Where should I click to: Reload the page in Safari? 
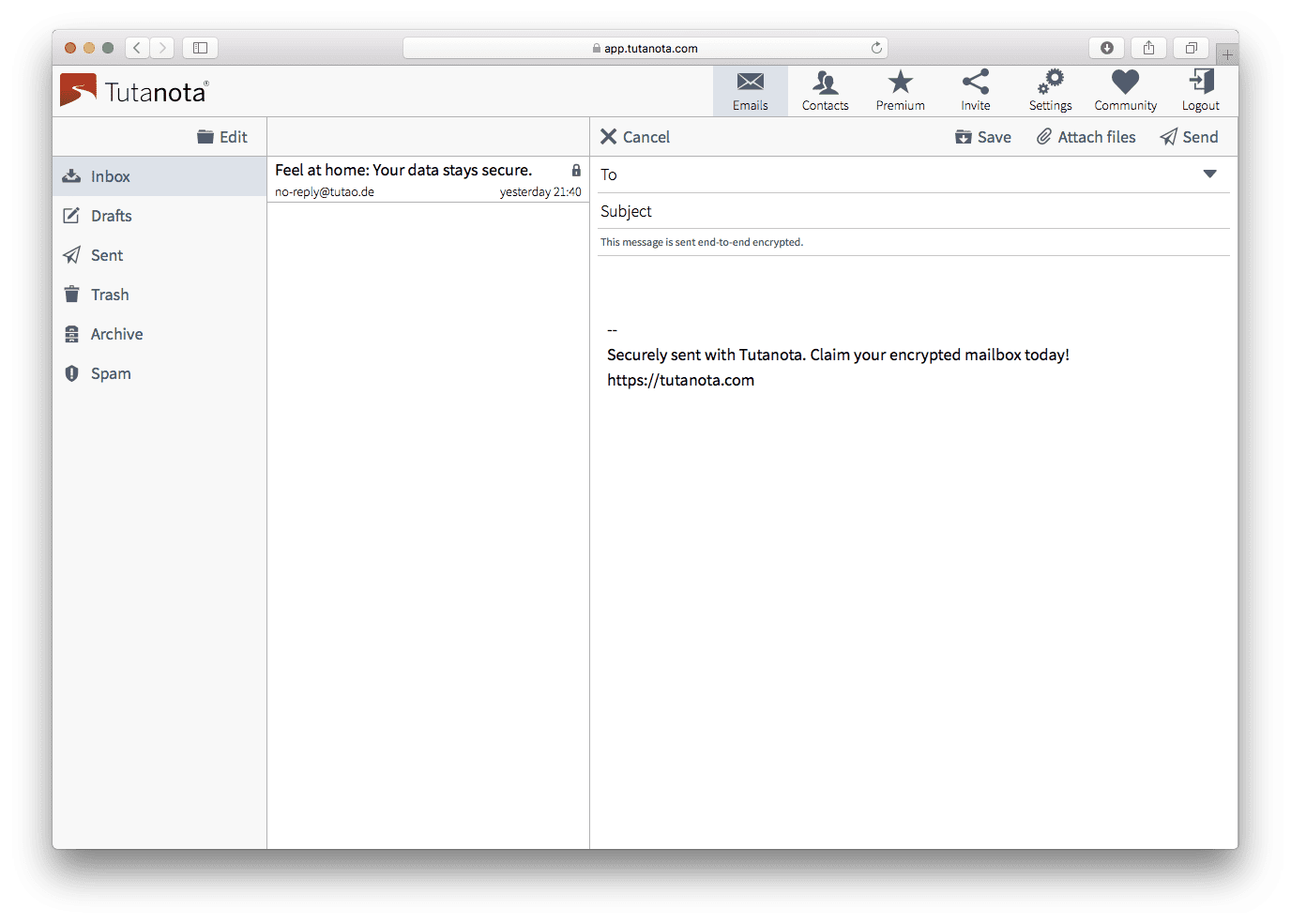pyautogui.click(x=876, y=48)
